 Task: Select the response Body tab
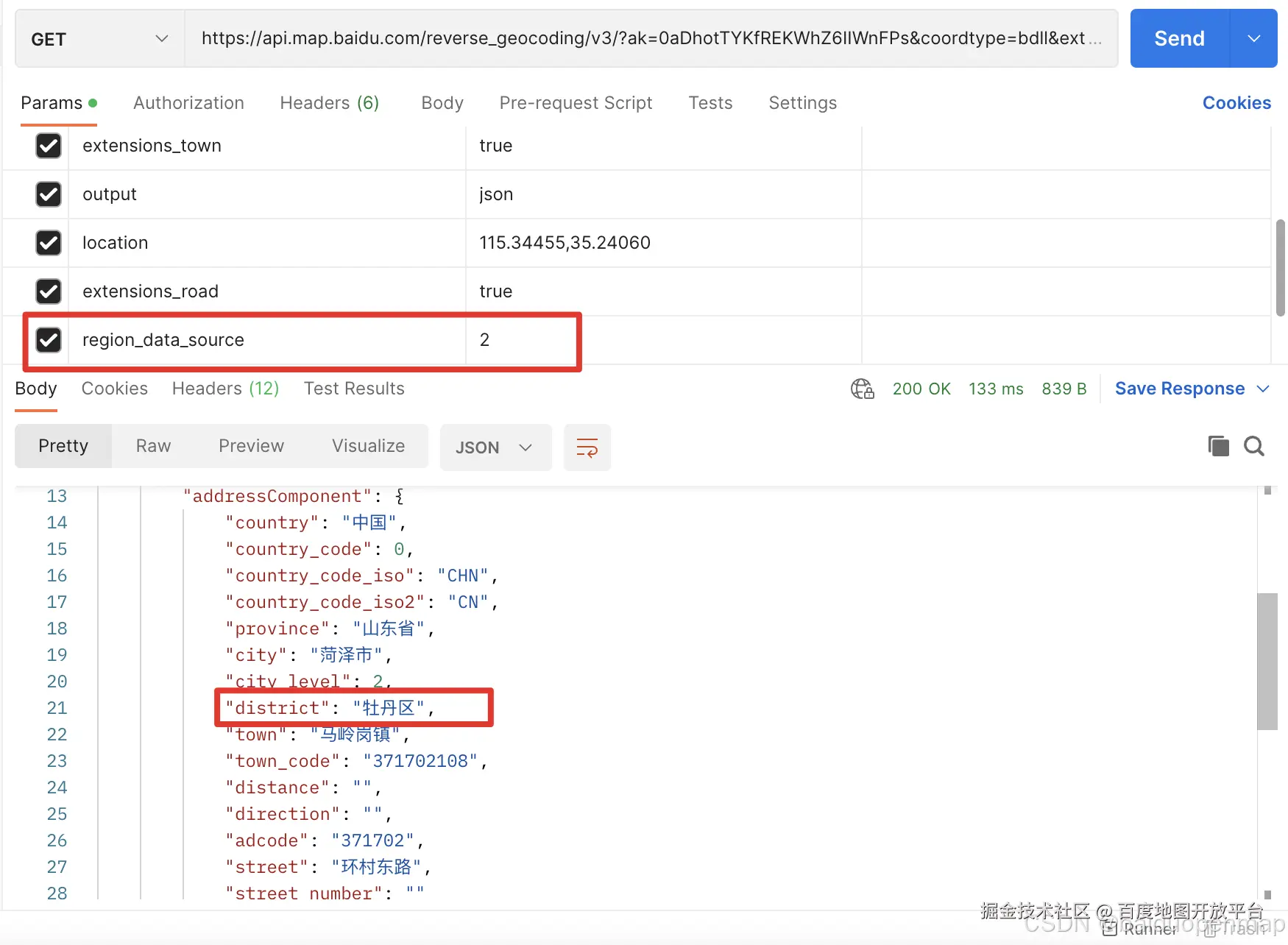click(36, 389)
